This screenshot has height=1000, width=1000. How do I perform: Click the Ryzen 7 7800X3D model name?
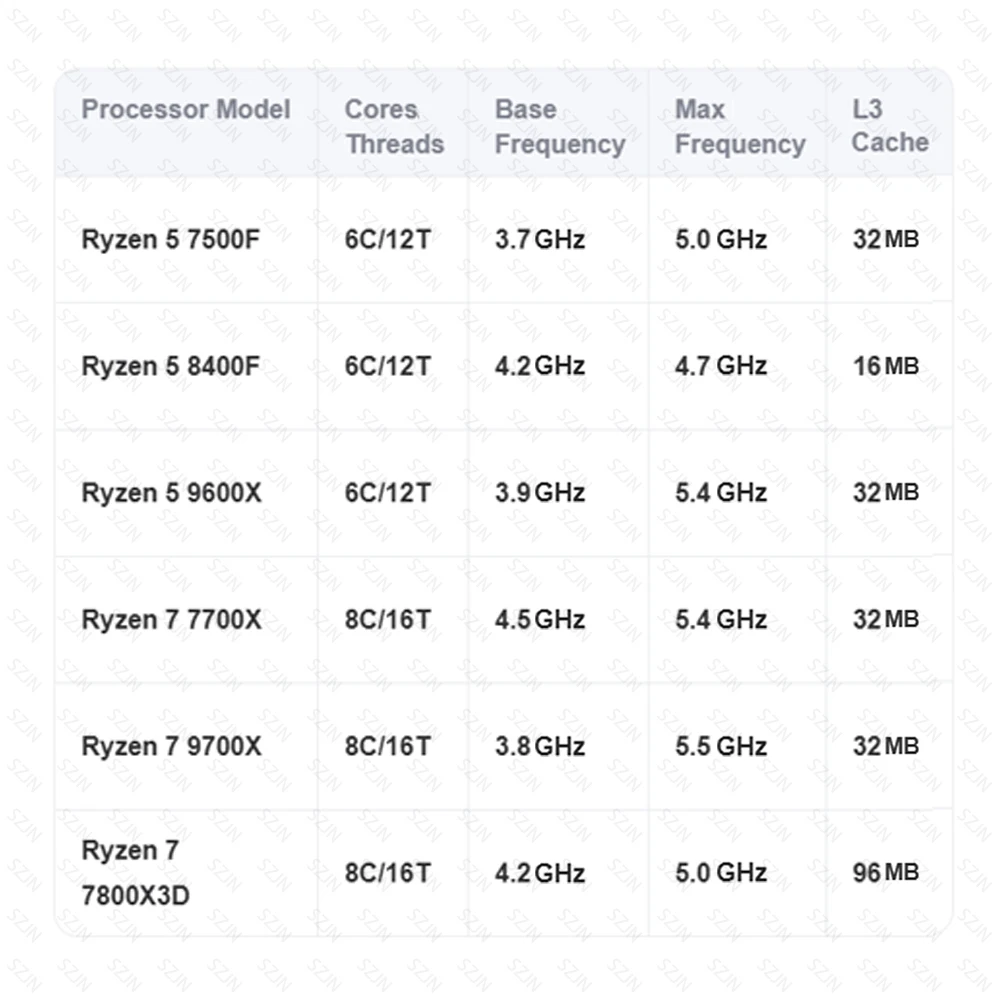coord(135,873)
